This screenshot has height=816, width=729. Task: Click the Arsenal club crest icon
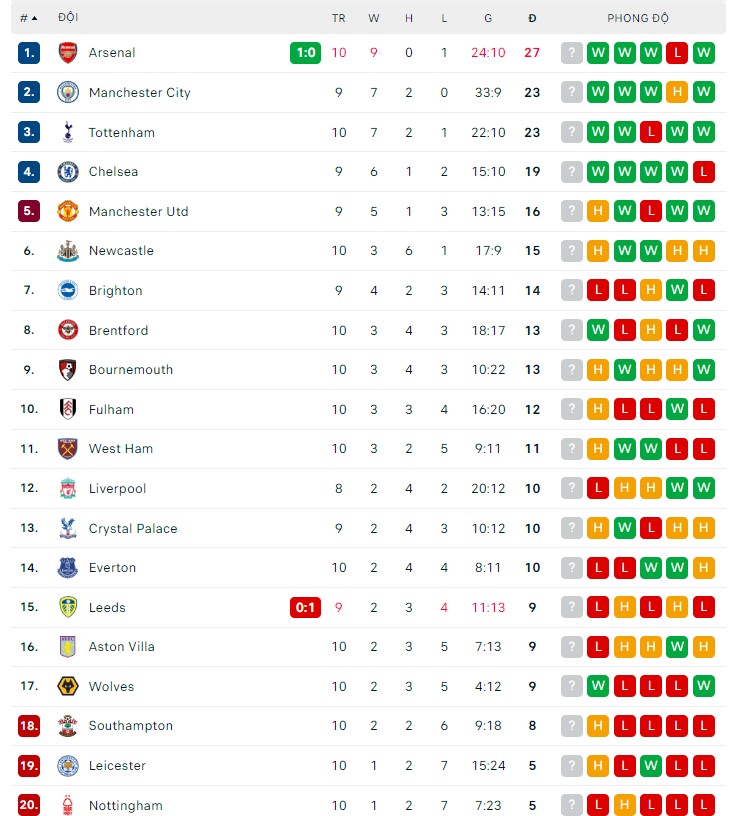pos(67,53)
